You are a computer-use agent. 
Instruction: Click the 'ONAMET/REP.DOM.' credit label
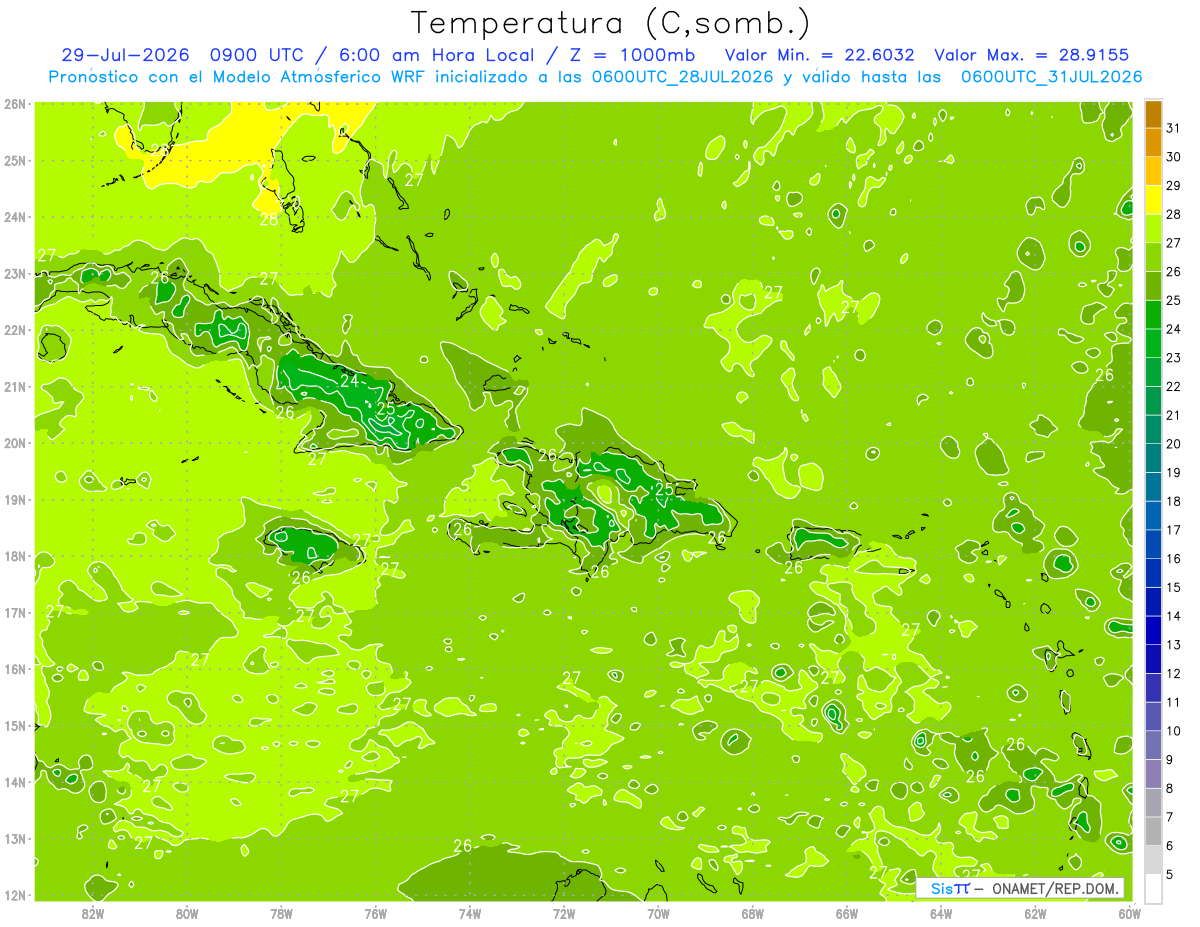coord(1054,888)
